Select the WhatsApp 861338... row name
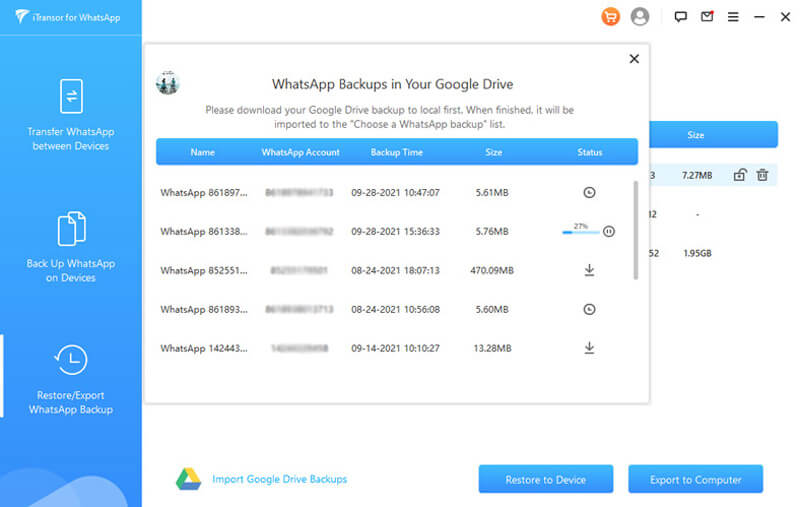This screenshot has height=507, width=800. click(x=204, y=231)
